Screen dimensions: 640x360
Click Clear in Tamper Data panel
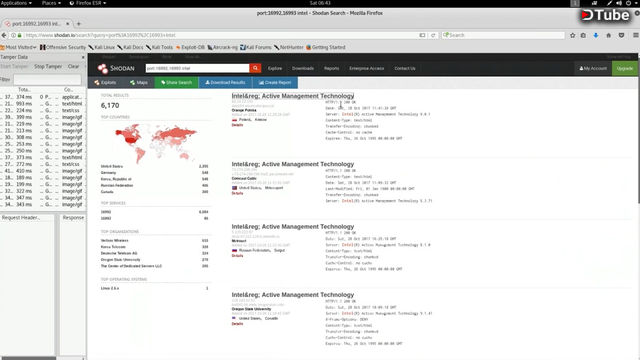click(x=73, y=66)
